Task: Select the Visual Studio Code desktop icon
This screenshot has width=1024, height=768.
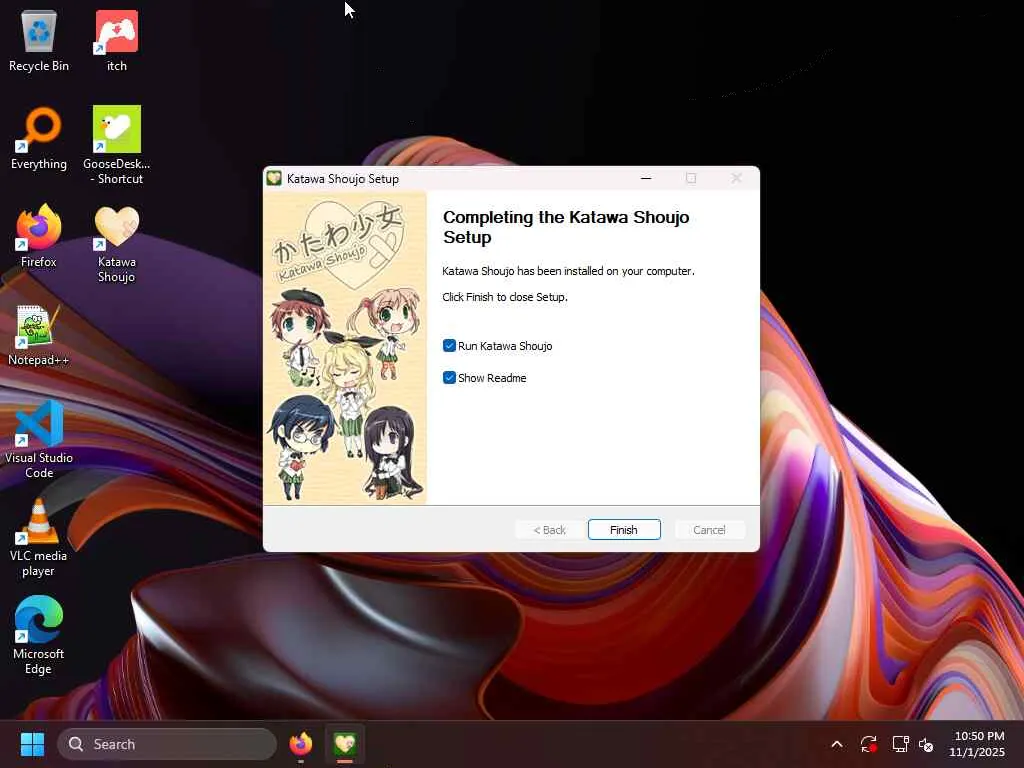Action: pos(39,439)
